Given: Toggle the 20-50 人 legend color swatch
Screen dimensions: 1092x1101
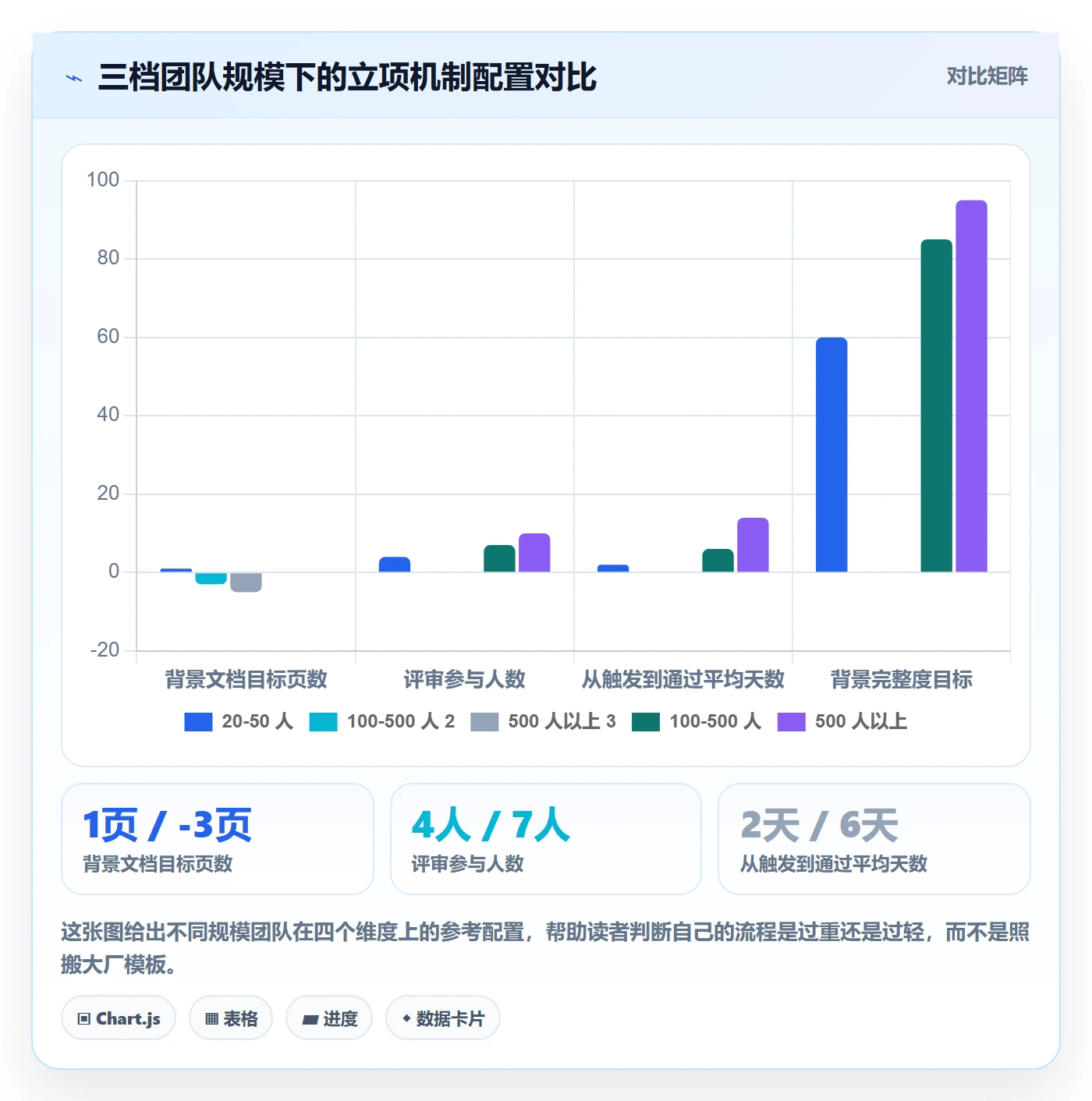Looking at the screenshot, I should [x=198, y=722].
